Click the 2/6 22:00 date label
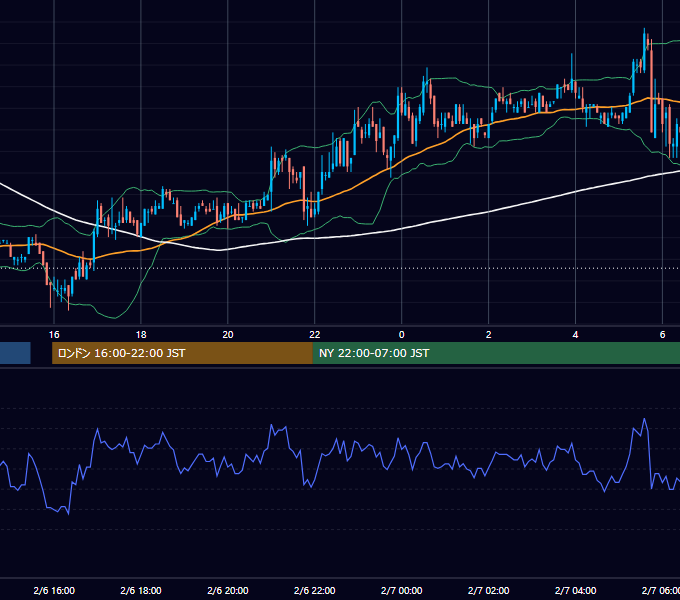 point(314,590)
